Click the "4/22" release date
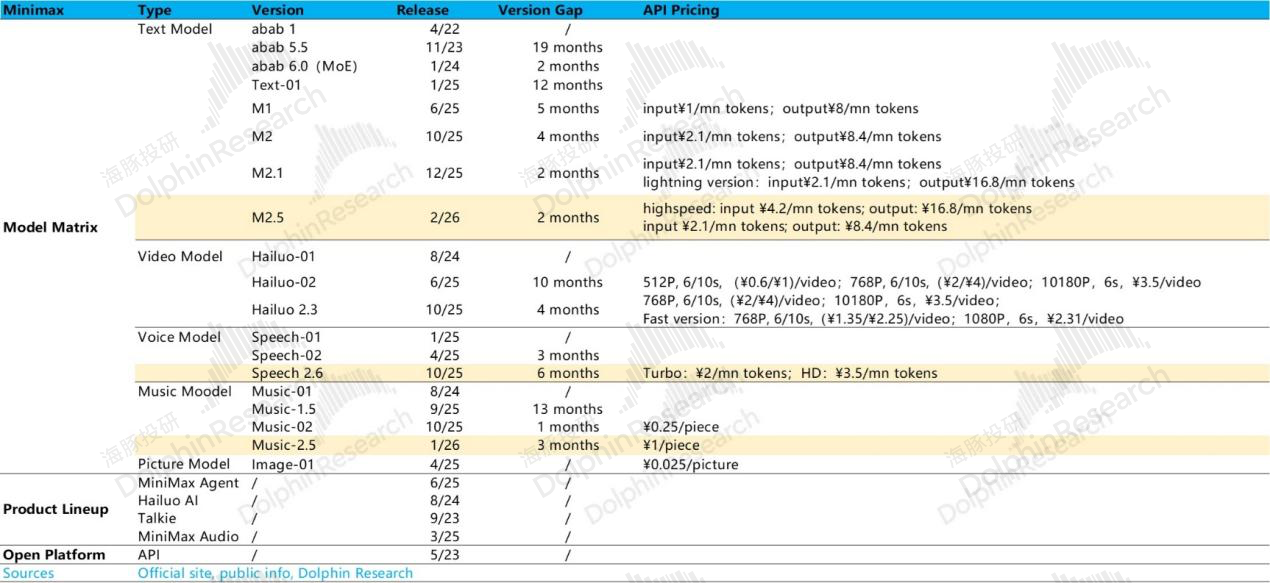Screen dimensions: 1270x583 coord(443,29)
